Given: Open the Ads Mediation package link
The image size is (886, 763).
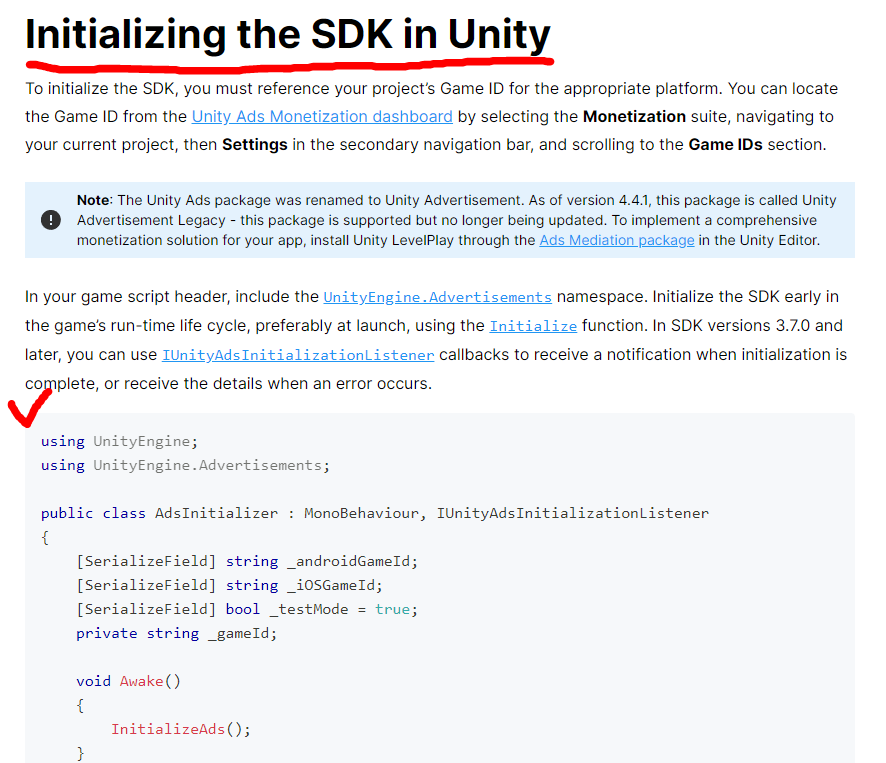Looking at the screenshot, I should [616, 240].
